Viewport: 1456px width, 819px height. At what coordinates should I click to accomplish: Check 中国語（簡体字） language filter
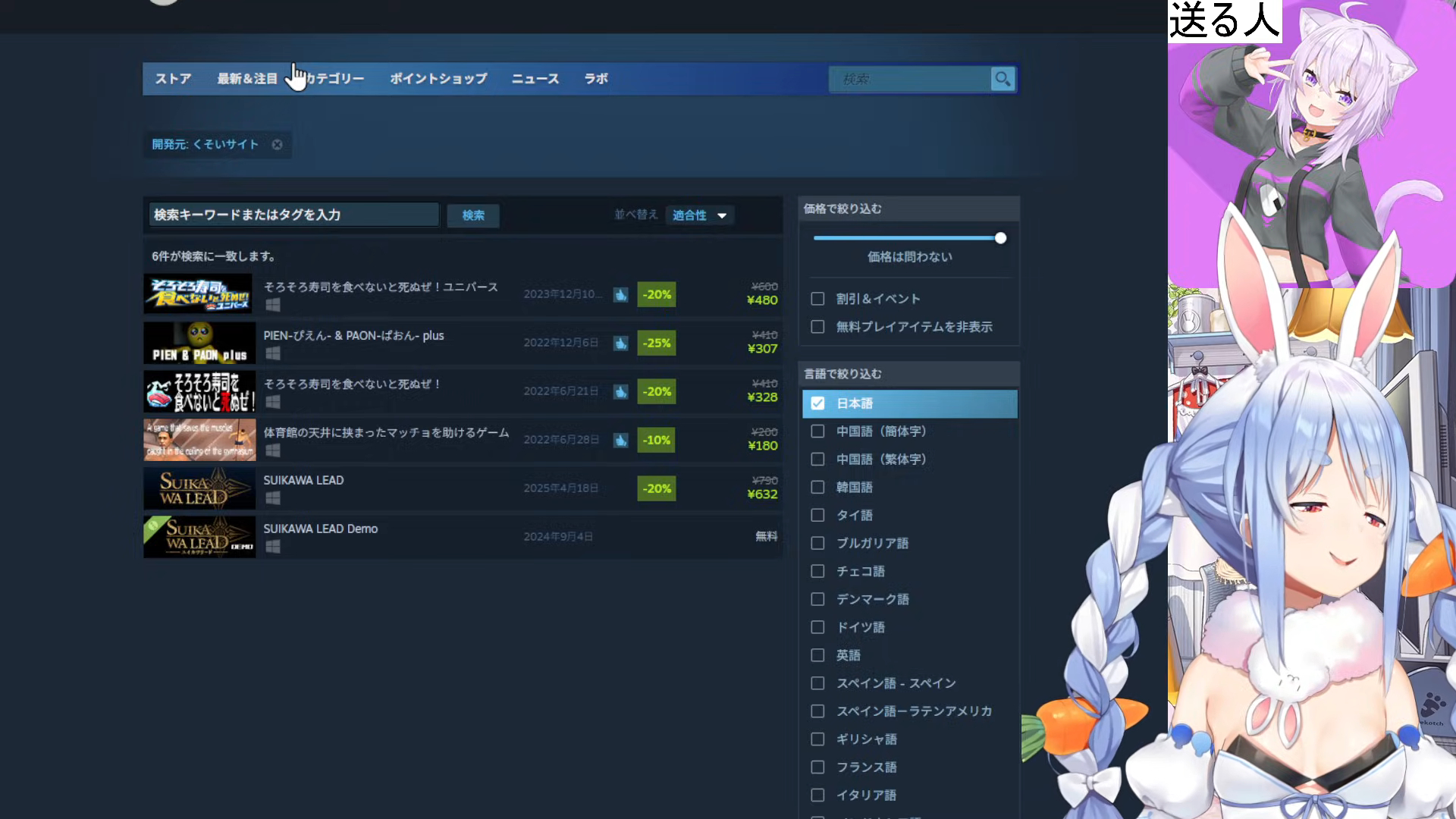817,431
